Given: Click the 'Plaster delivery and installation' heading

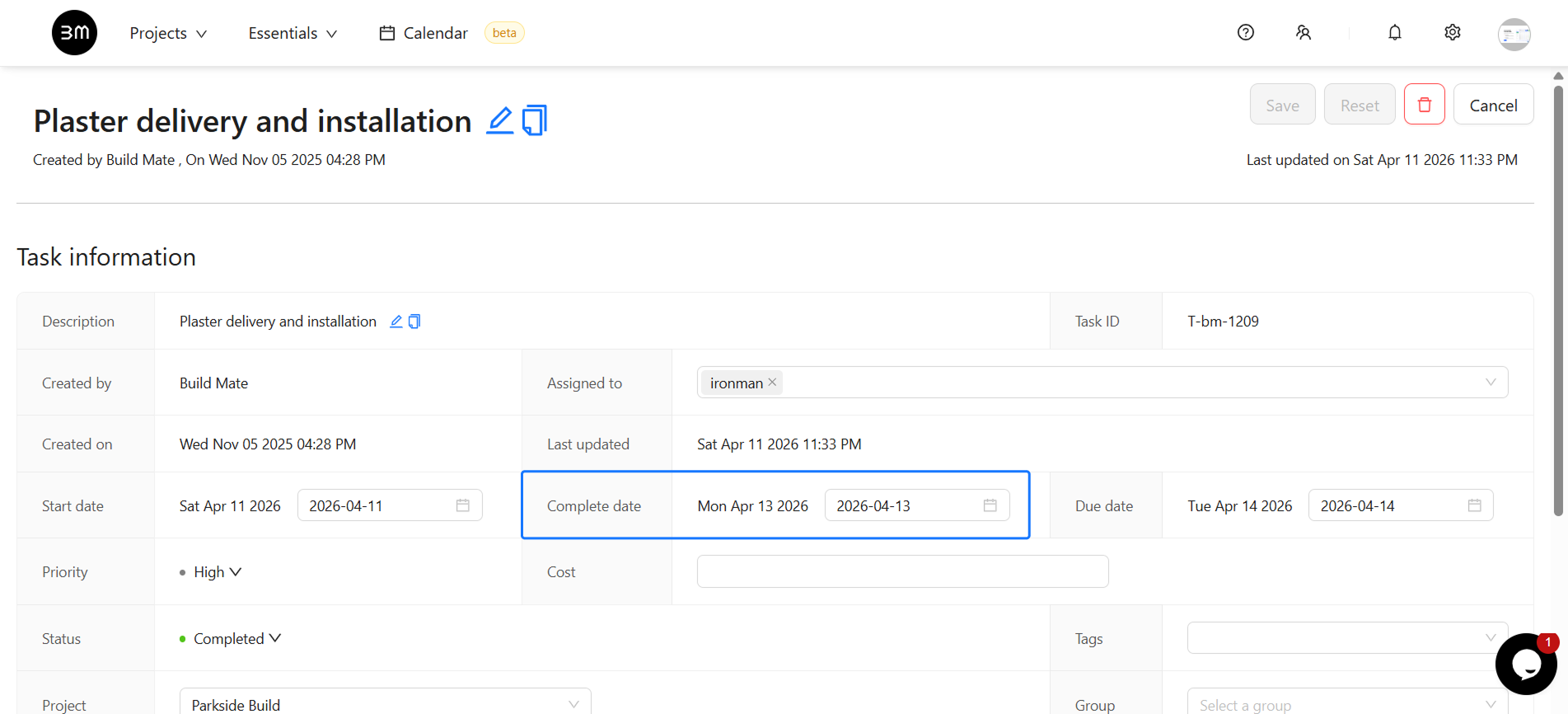Looking at the screenshot, I should point(252,121).
